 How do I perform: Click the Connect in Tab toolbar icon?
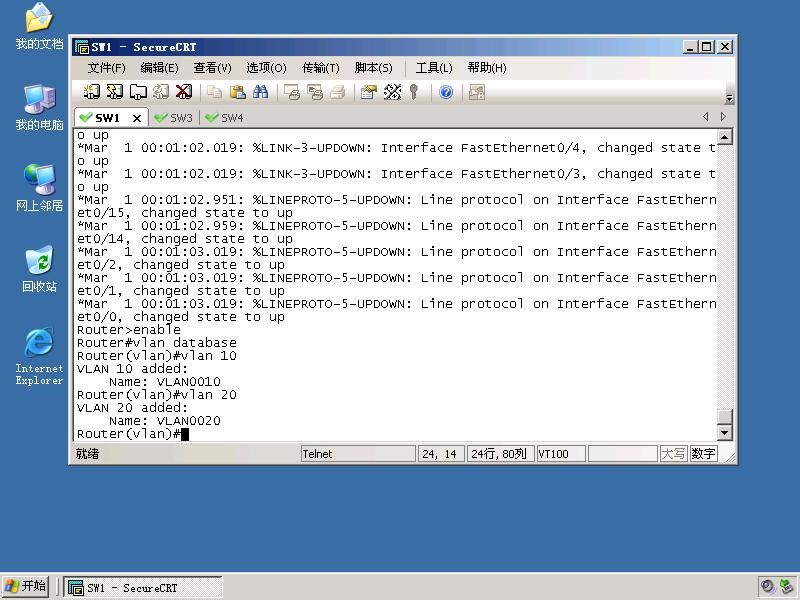coord(138,92)
